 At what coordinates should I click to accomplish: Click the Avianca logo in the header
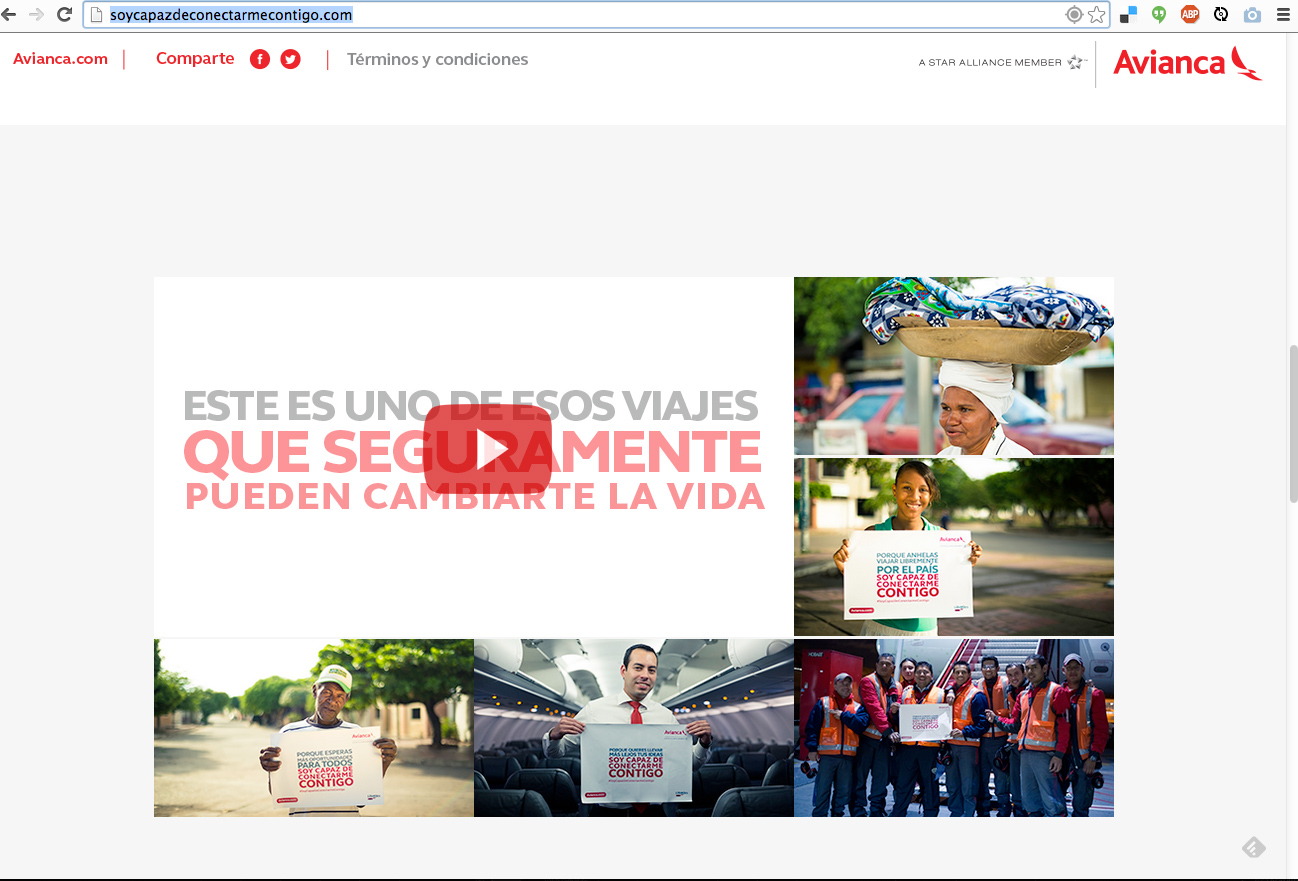[1187, 63]
